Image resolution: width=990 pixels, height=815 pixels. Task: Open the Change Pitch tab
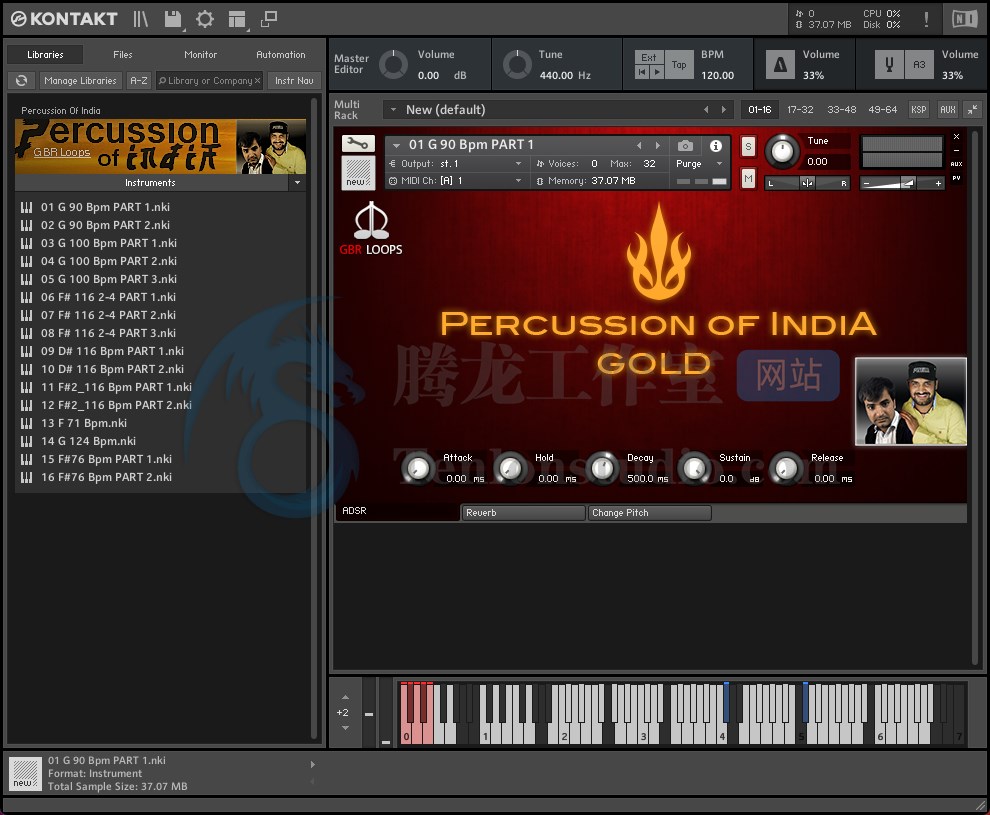(649, 513)
